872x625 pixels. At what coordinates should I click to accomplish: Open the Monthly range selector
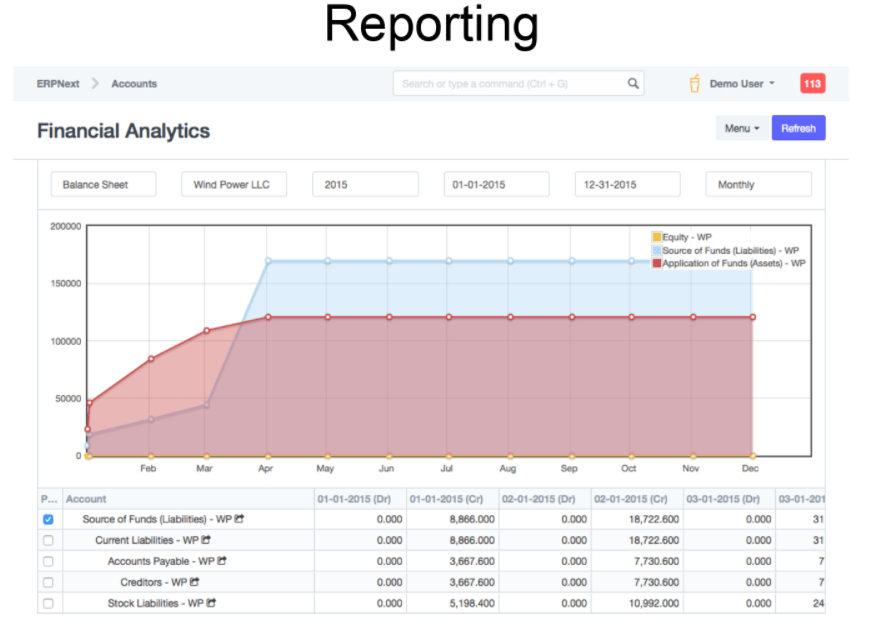point(759,185)
